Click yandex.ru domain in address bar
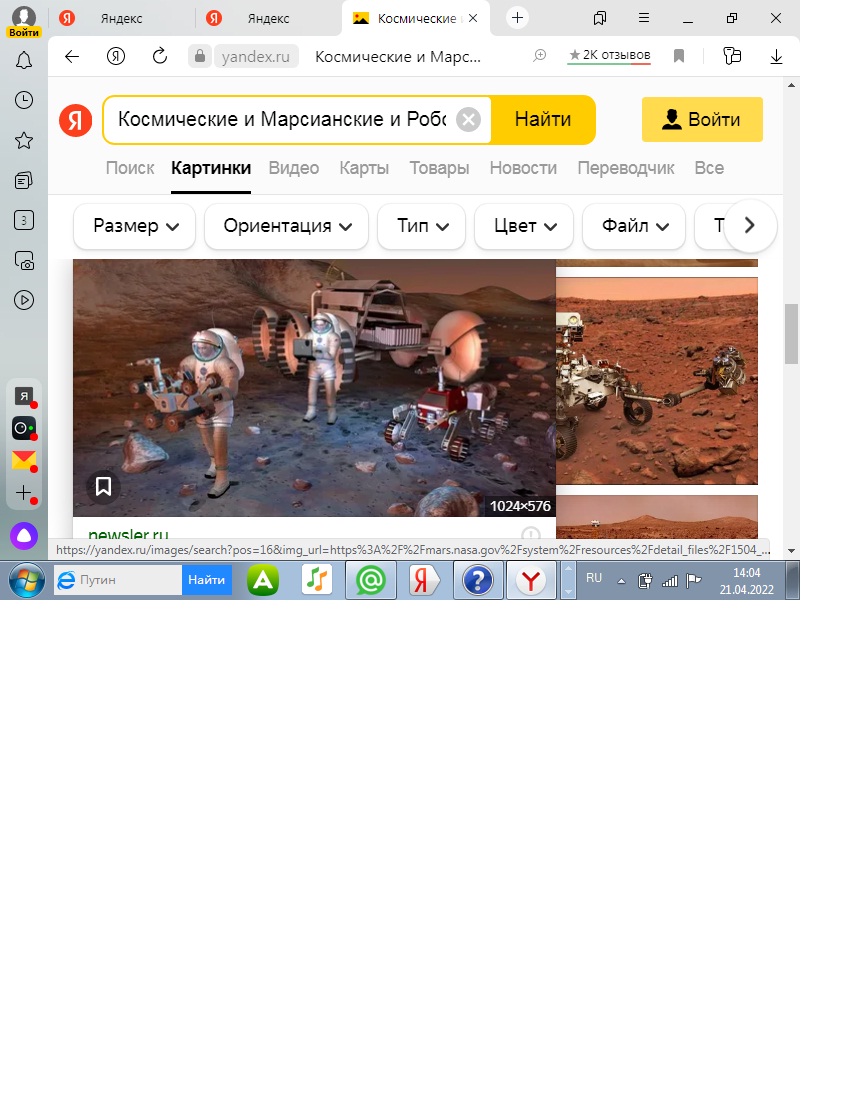 click(256, 56)
